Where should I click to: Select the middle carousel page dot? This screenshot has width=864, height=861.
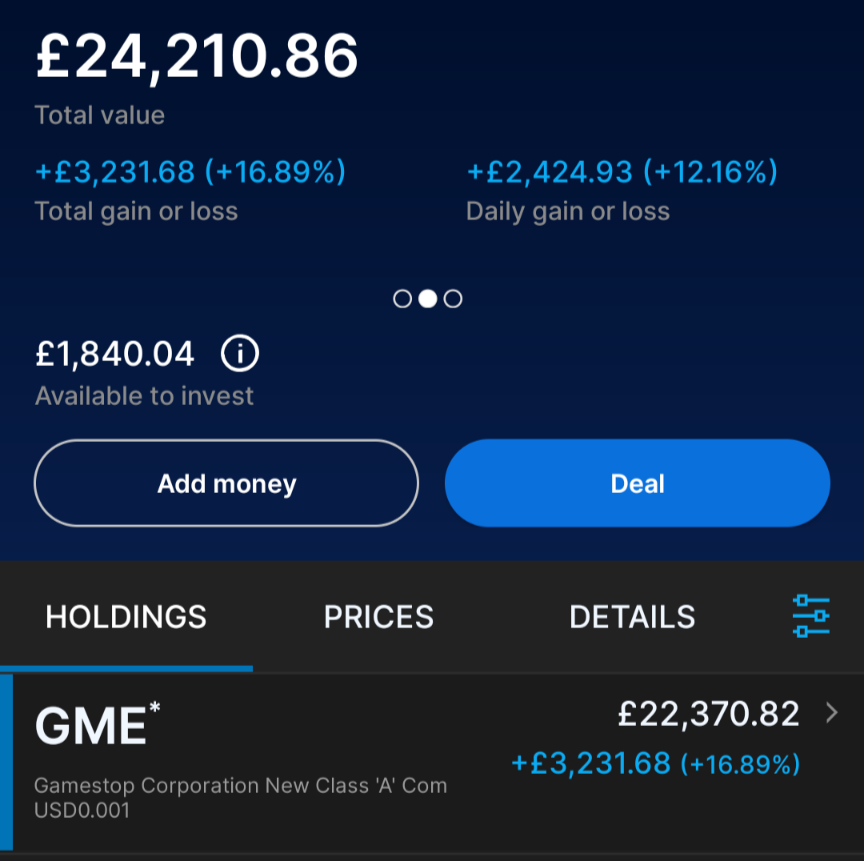point(428,299)
